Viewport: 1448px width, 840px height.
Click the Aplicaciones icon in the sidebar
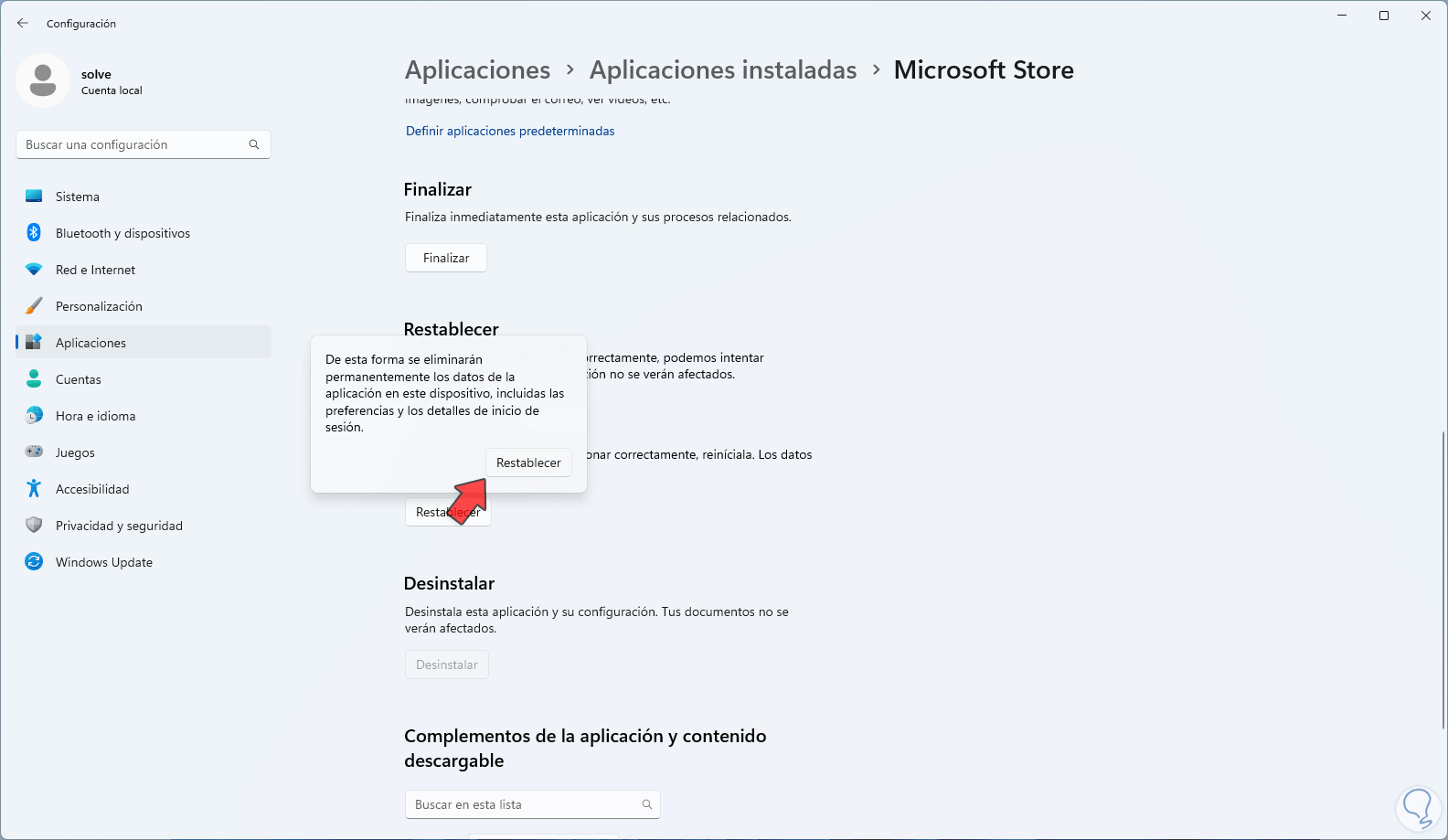[x=34, y=343]
